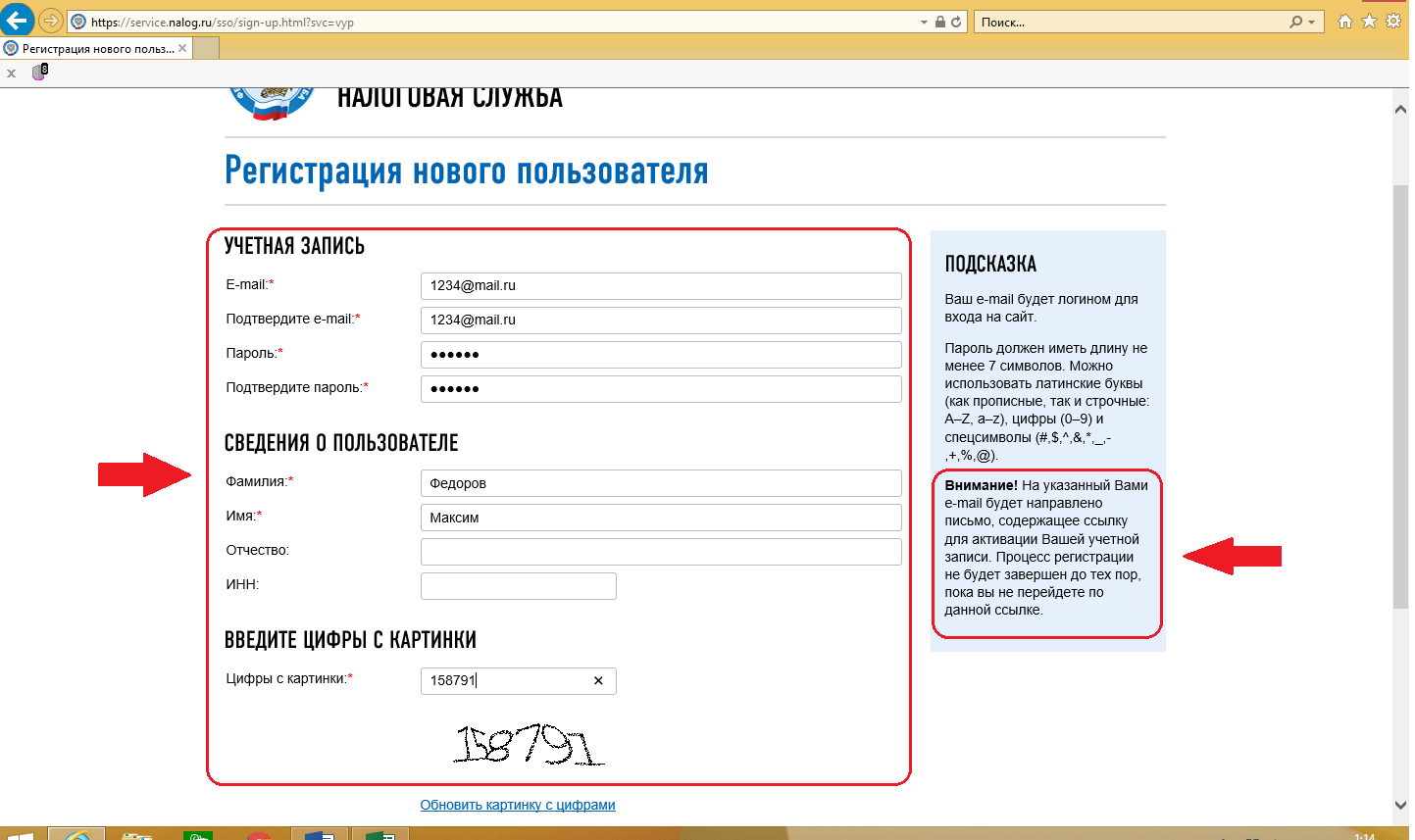Image resolution: width=1415 pixels, height=840 pixels.
Task: Open a new blank tab
Action: tap(206, 48)
